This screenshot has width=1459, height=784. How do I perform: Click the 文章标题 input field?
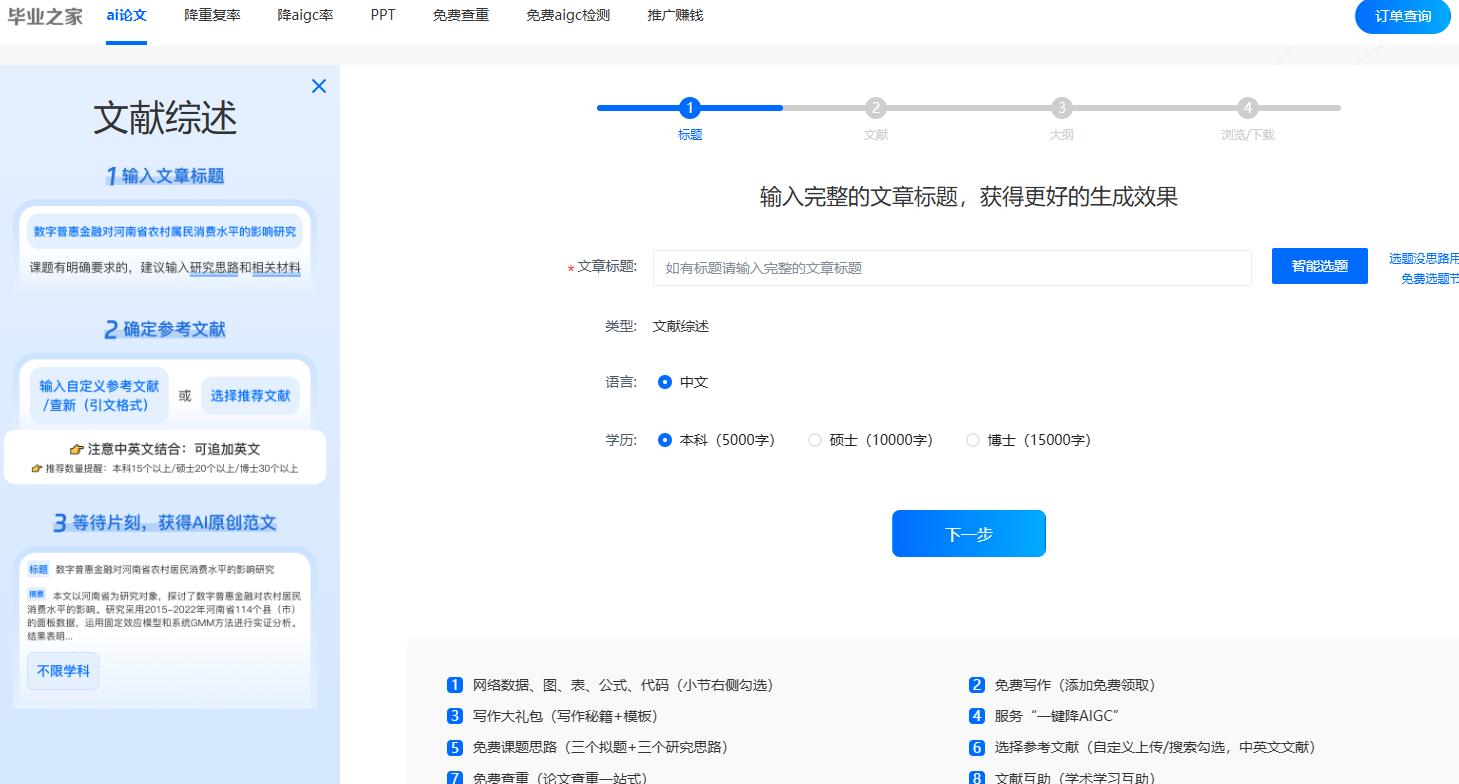tap(952, 267)
